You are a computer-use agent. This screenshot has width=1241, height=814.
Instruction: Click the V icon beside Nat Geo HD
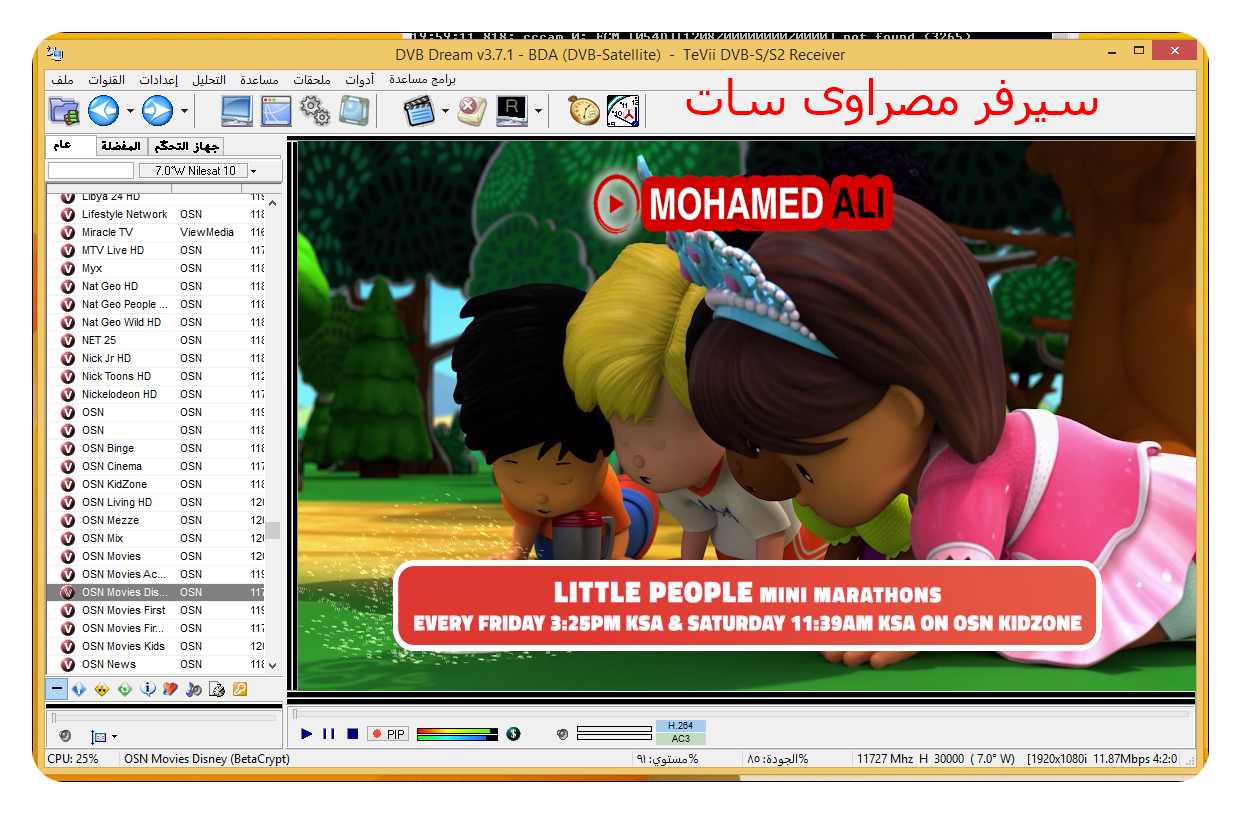pyautogui.click(x=68, y=286)
